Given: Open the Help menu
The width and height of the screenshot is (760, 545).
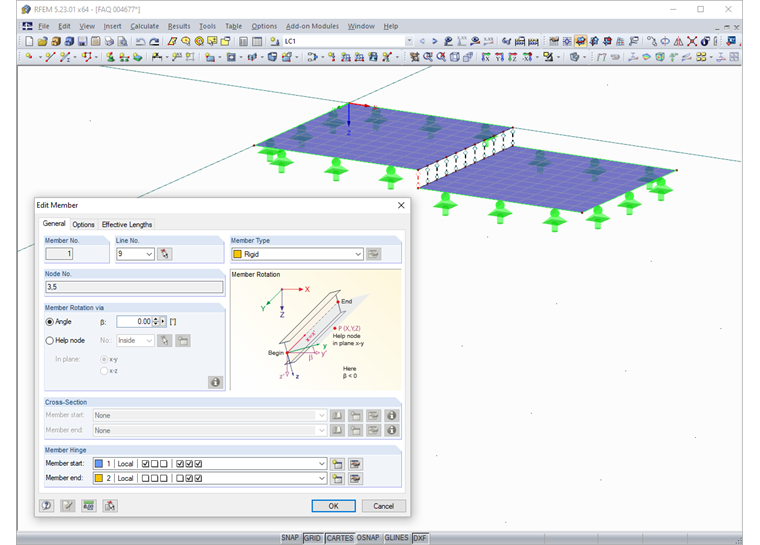Looking at the screenshot, I should coord(391,26).
